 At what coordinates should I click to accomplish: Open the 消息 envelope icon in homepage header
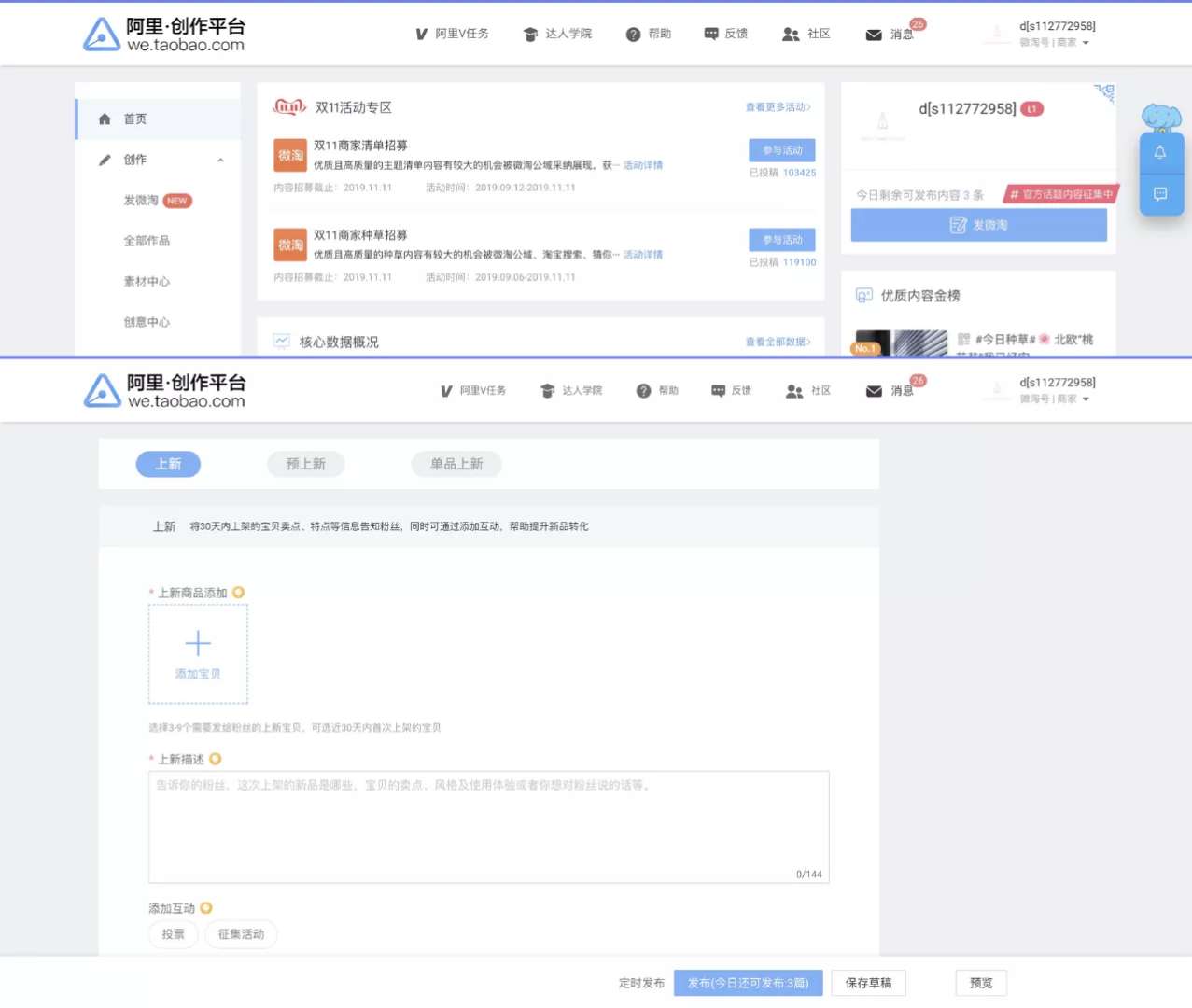coord(874,35)
